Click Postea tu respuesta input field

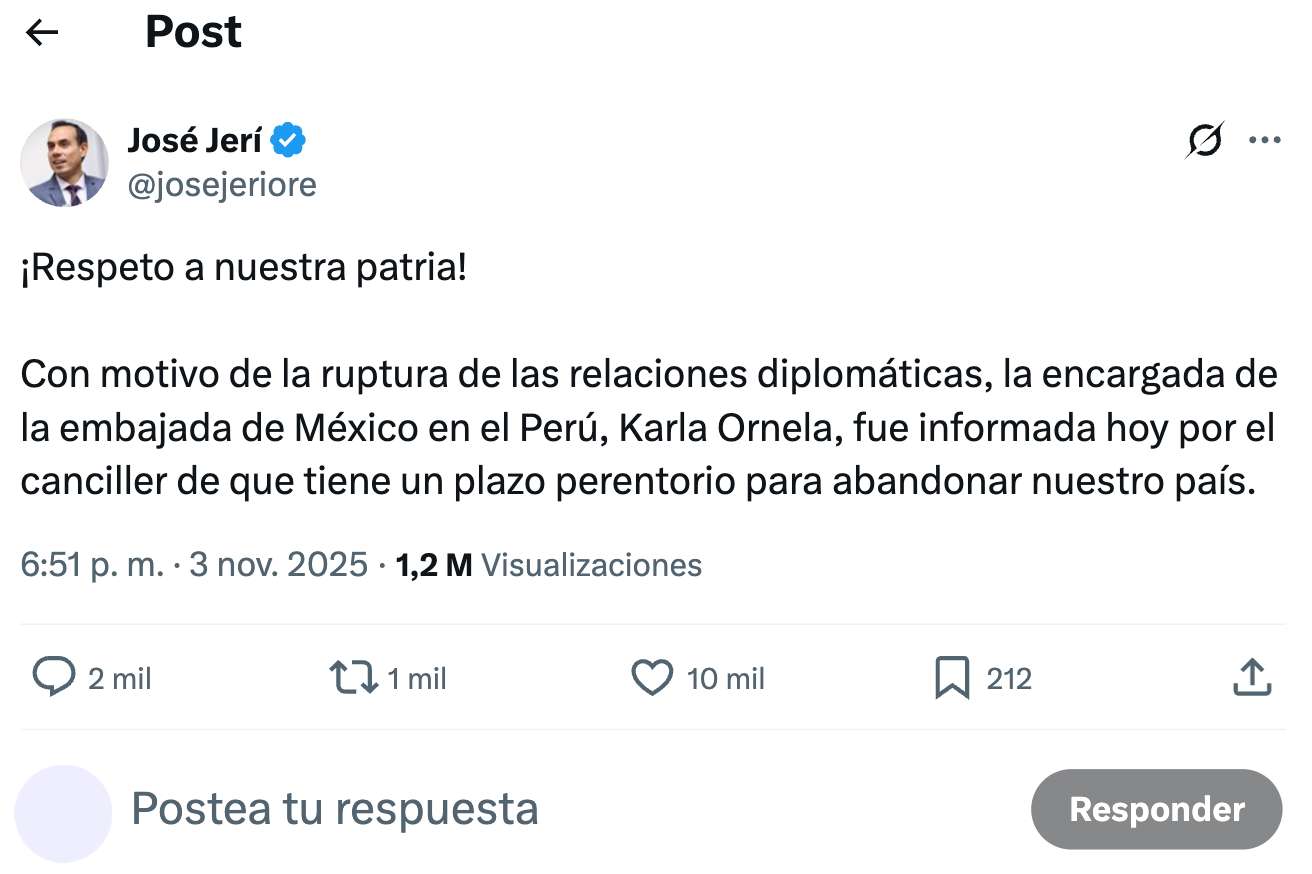click(337, 810)
